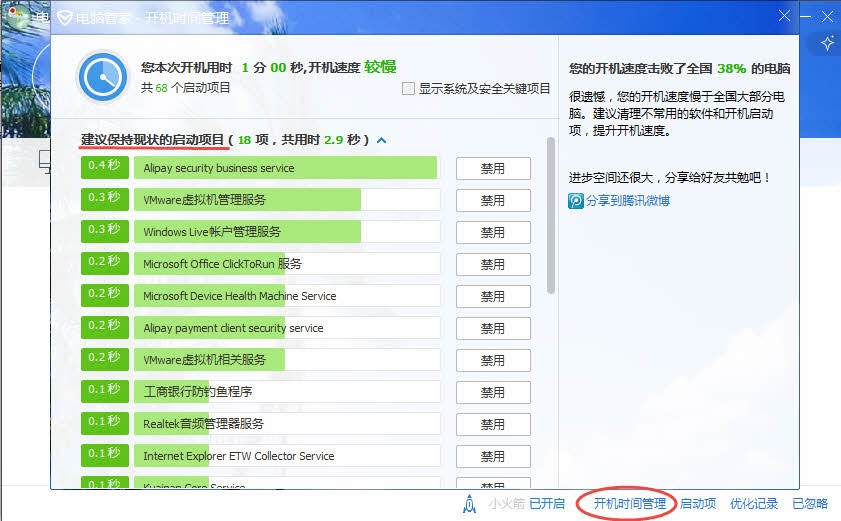Screen dimensions: 841x521
Task: Switch to 启动项 tab
Action: click(698, 504)
